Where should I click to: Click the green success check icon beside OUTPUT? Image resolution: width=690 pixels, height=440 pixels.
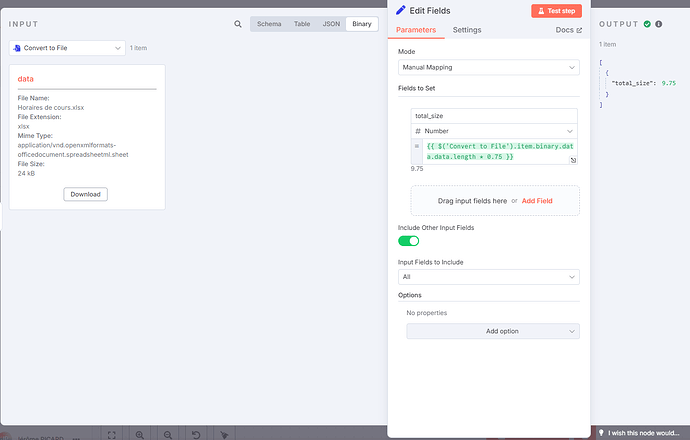[647, 24]
